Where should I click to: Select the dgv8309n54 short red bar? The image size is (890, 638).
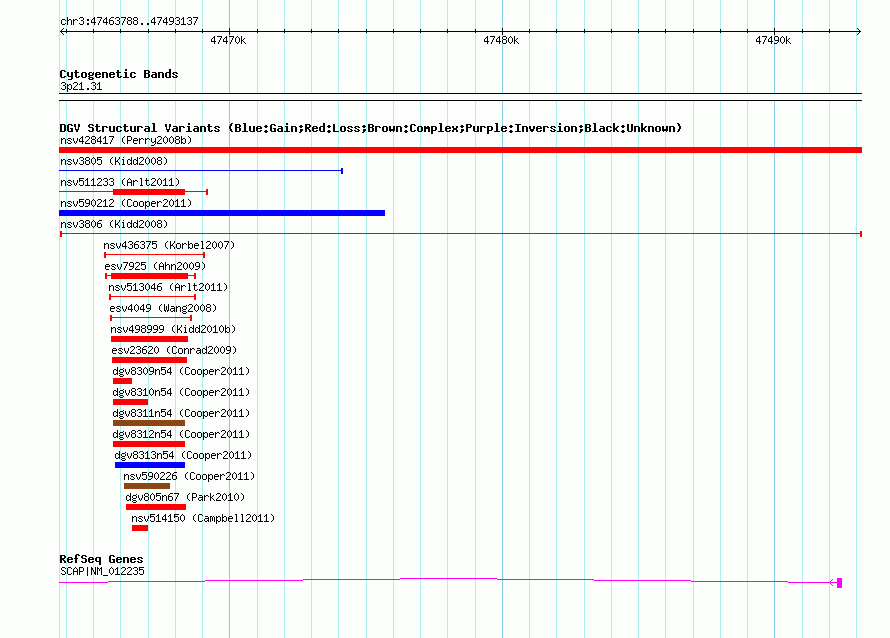[123, 381]
